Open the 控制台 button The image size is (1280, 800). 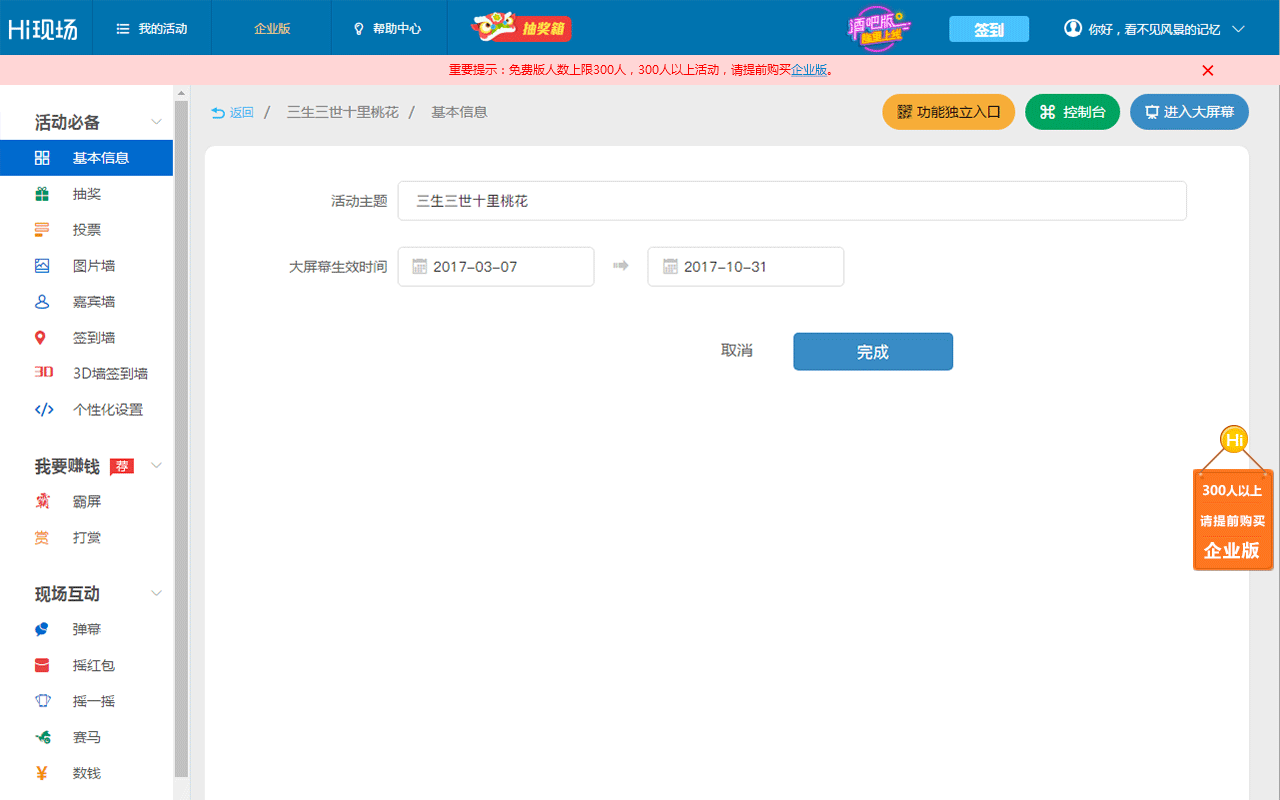point(1072,112)
